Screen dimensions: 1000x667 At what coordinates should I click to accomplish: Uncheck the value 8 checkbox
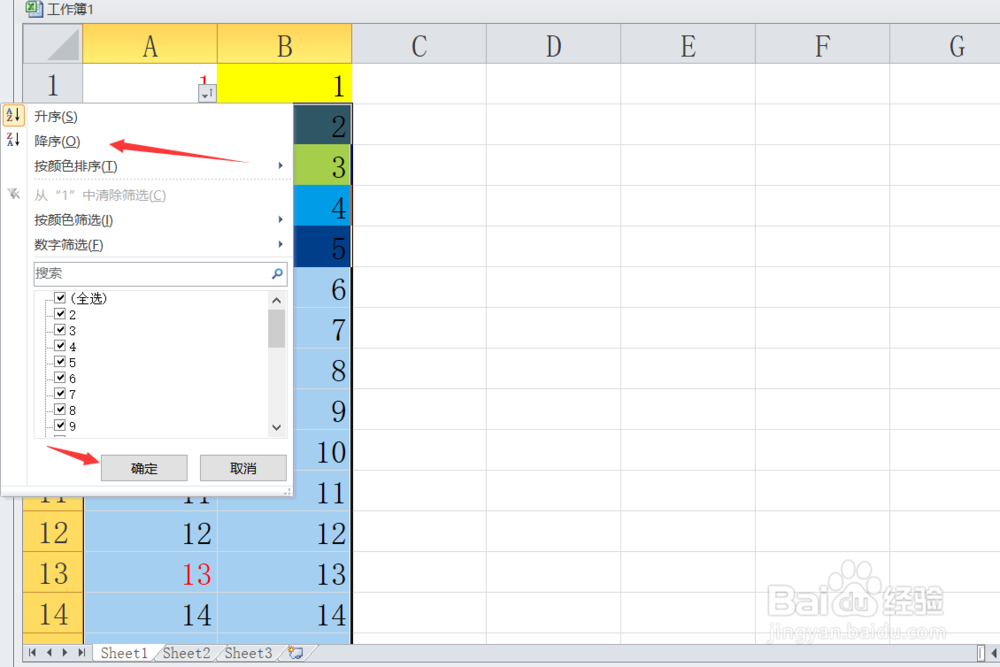60,409
